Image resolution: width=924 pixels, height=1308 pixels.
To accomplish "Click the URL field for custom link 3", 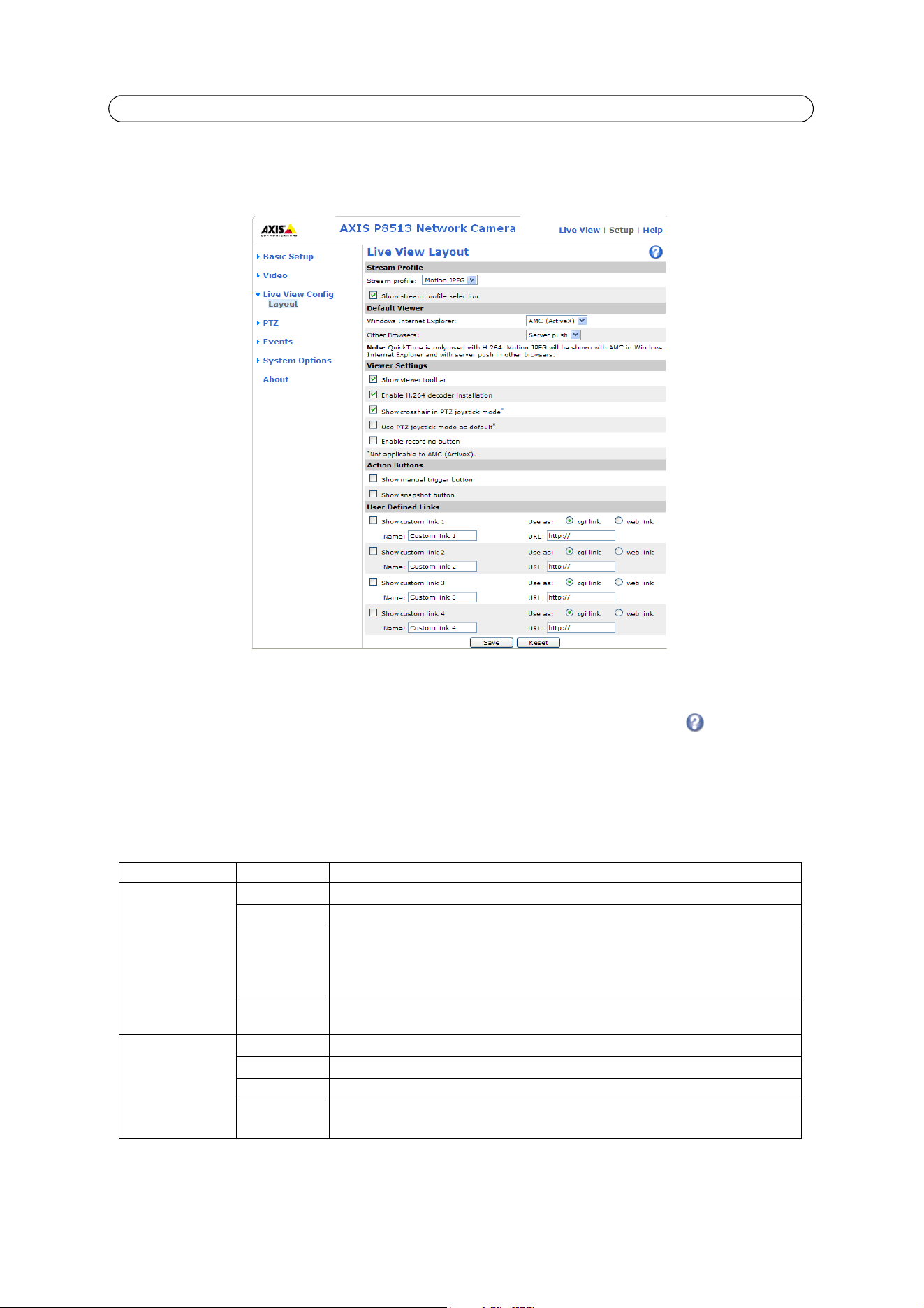I will pyautogui.click(x=581, y=597).
